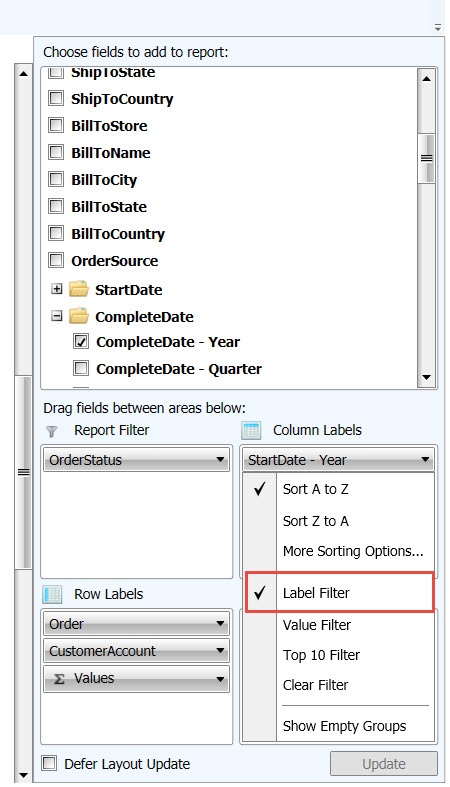Image resolution: width=450 pixels, height=787 pixels.
Task: Click the CompleteDate folder icon
Action: pos(79,316)
